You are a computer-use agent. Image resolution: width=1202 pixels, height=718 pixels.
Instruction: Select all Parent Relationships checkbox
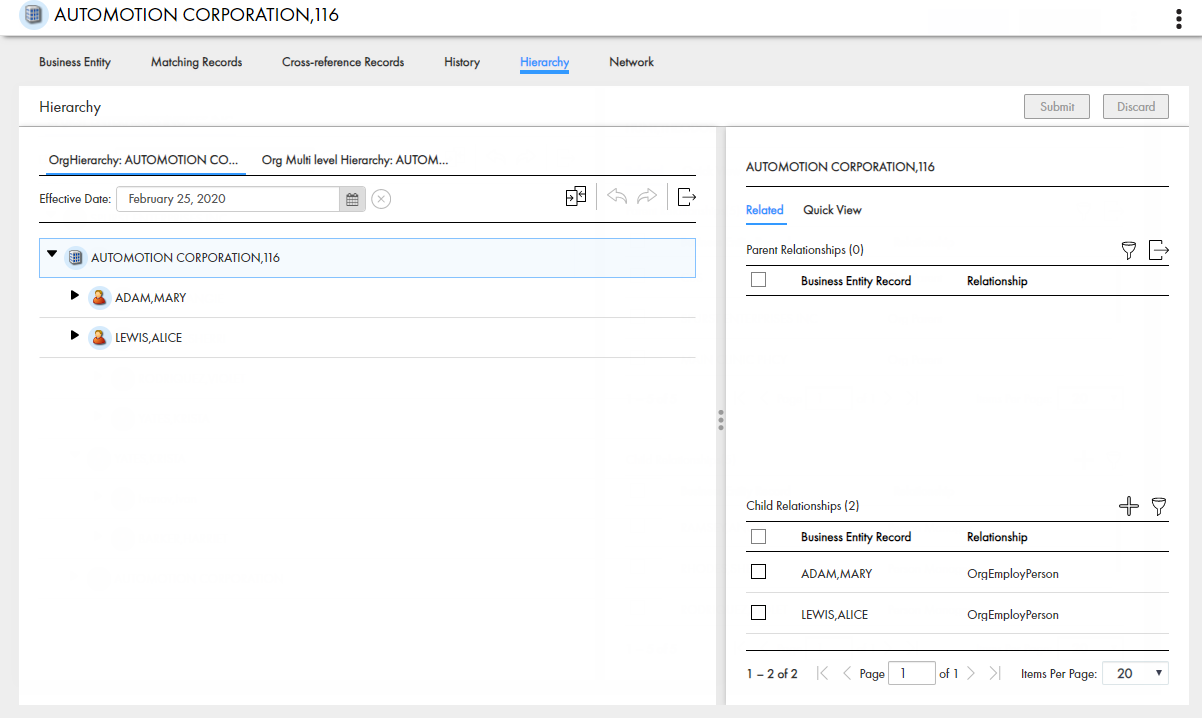pyautogui.click(x=758, y=280)
